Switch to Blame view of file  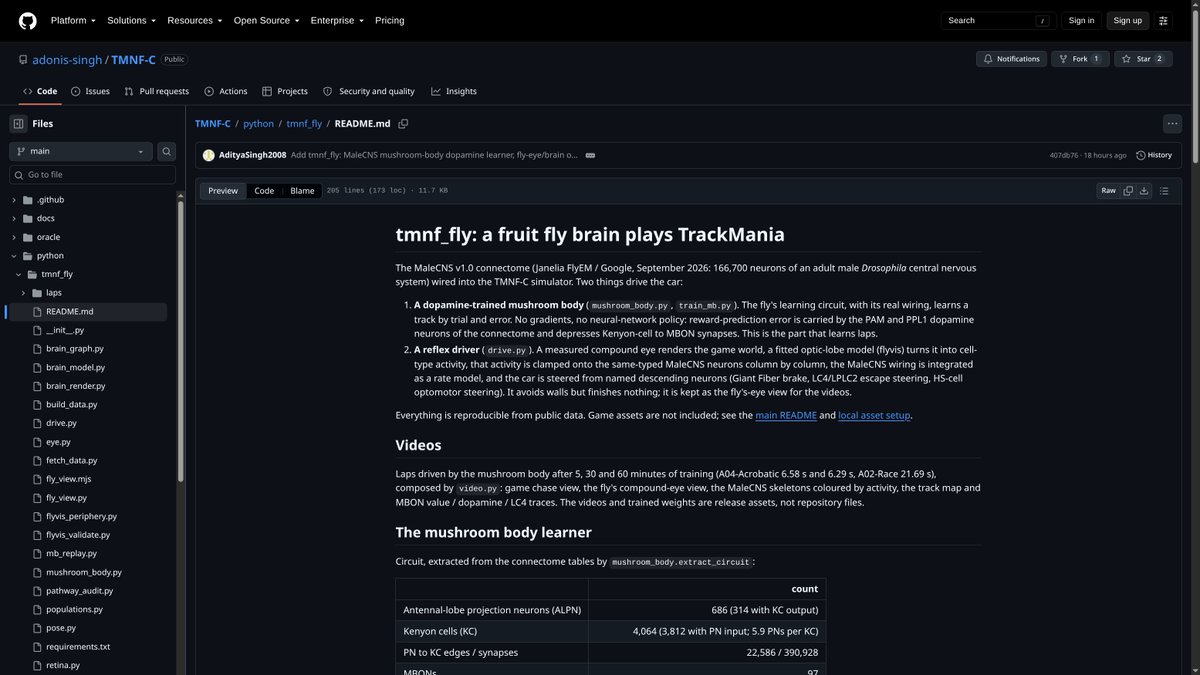point(302,190)
